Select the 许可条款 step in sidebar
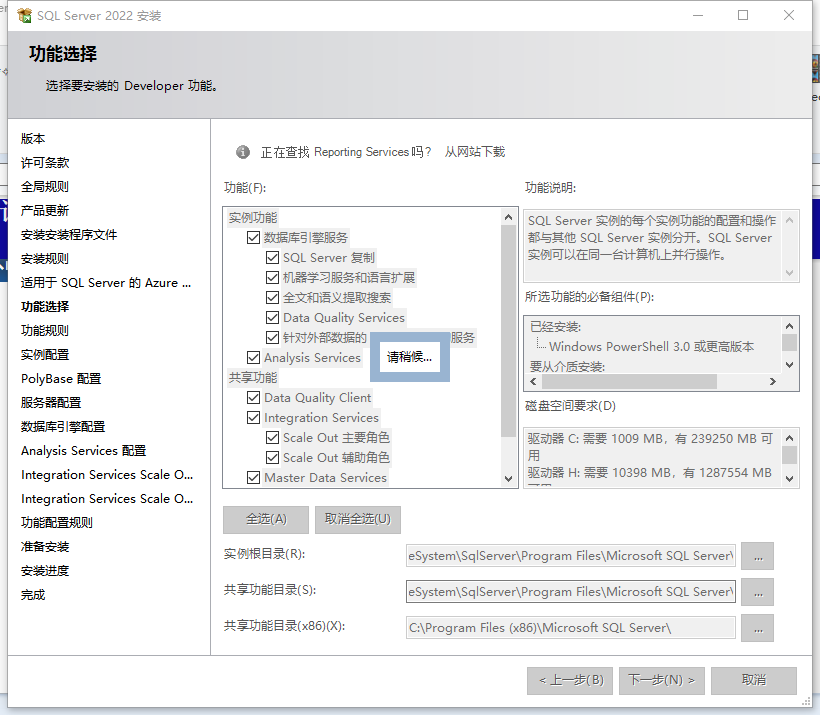Viewport: 820px width, 715px height. (x=45, y=163)
